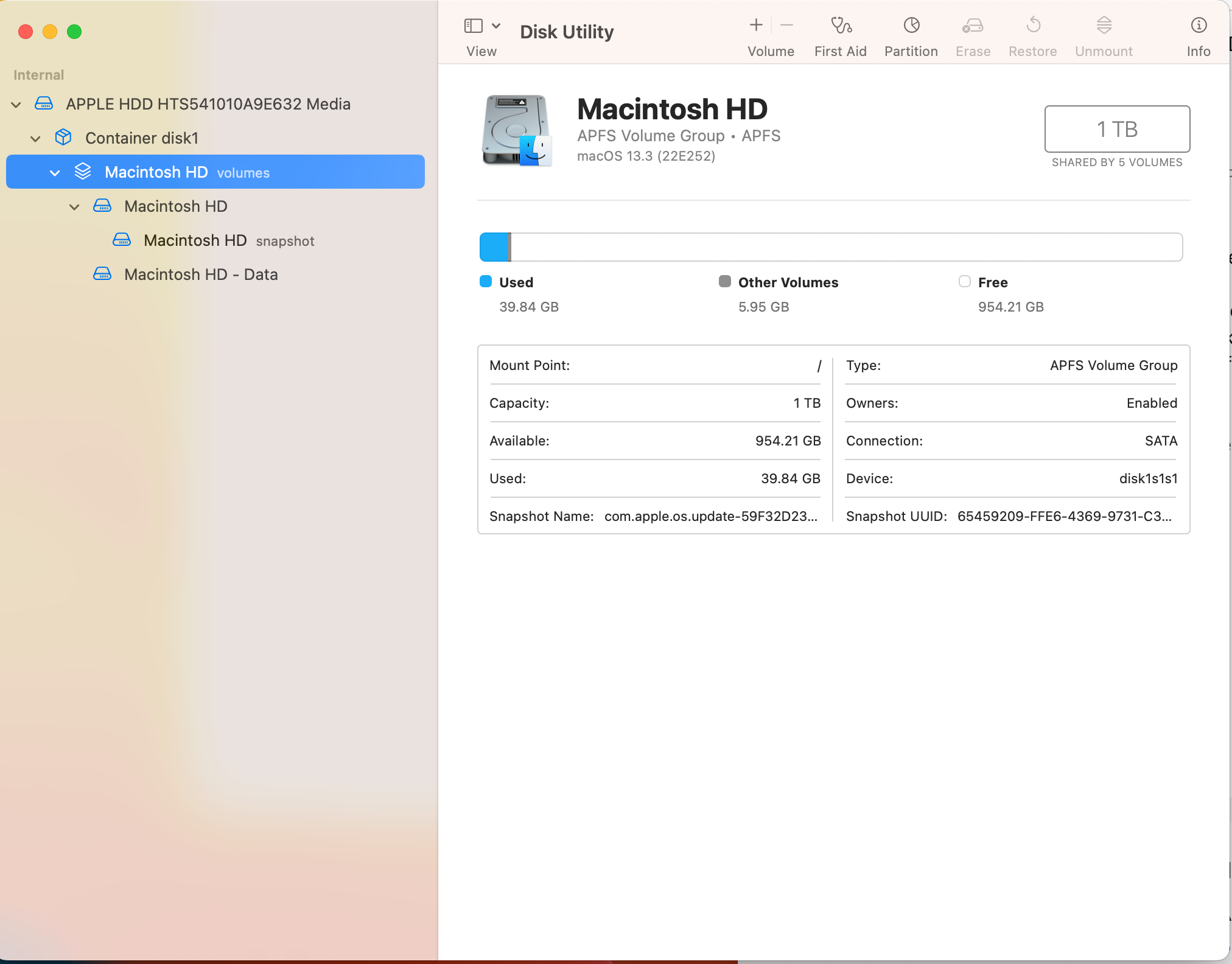Collapse Container disk1 chevron

36,139
